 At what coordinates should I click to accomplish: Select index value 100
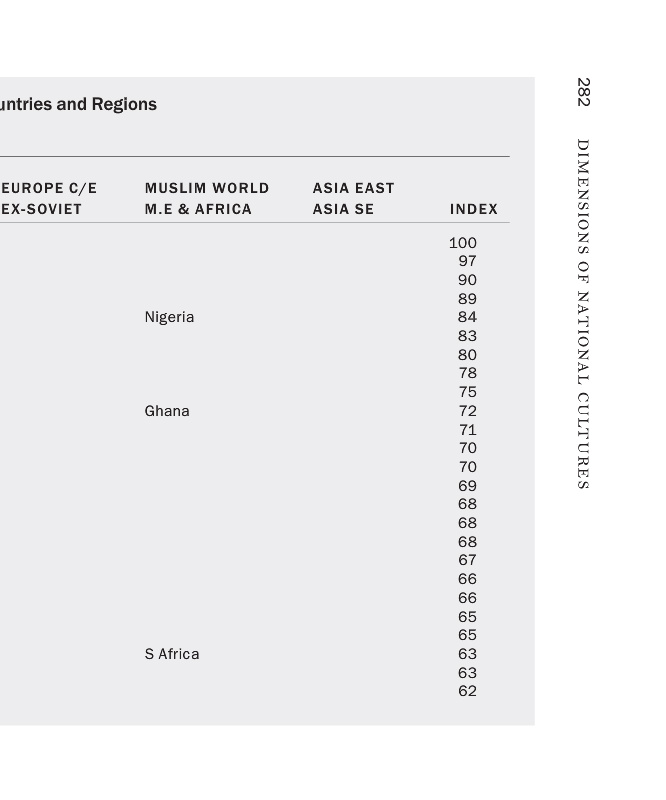[463, 243]
